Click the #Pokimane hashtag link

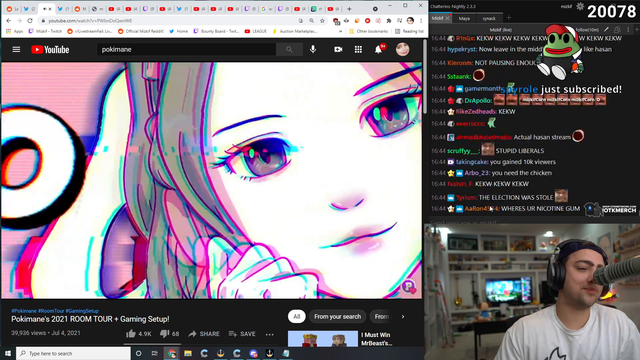(24, 311)
